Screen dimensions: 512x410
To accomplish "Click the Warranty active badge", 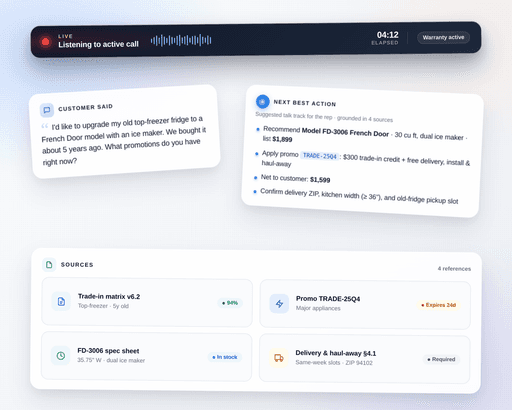I will tap(443, 37).
